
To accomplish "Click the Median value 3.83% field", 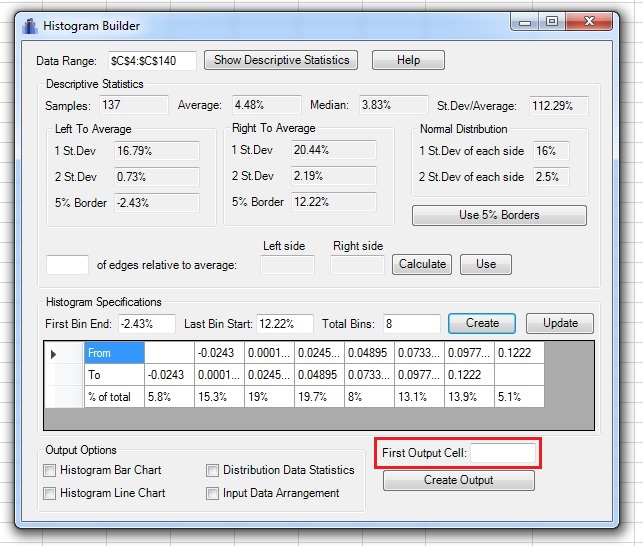I will click(x=394, y=105).
